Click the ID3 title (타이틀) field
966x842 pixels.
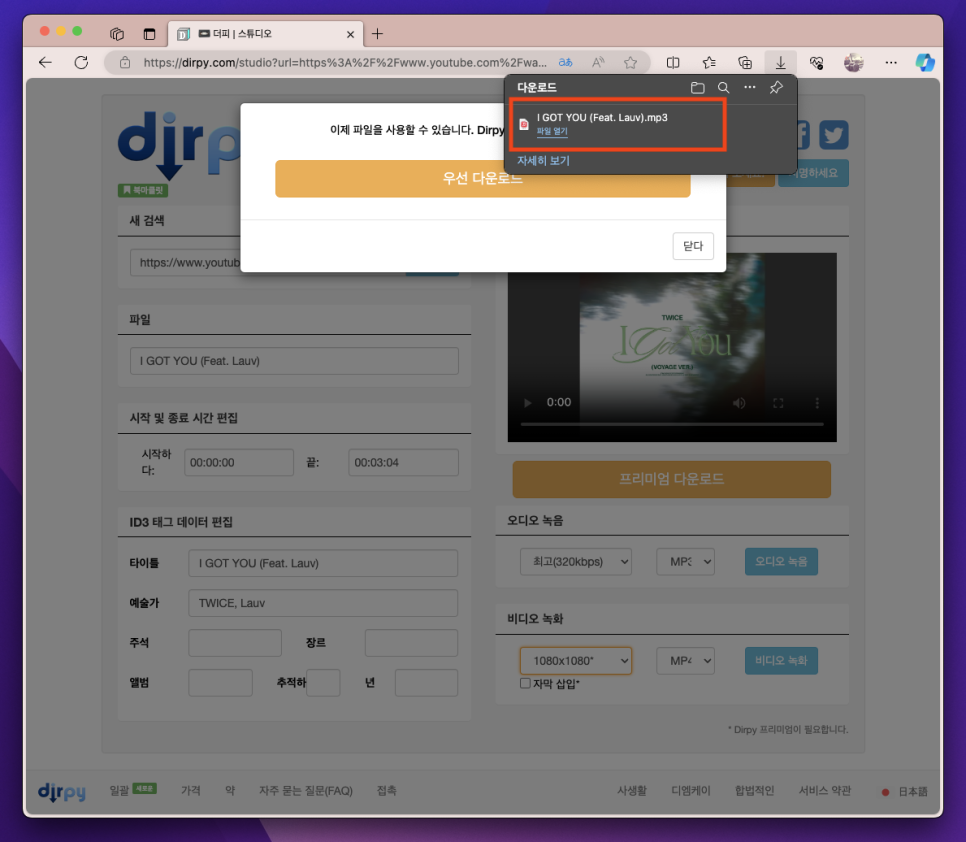coord(323,563)
